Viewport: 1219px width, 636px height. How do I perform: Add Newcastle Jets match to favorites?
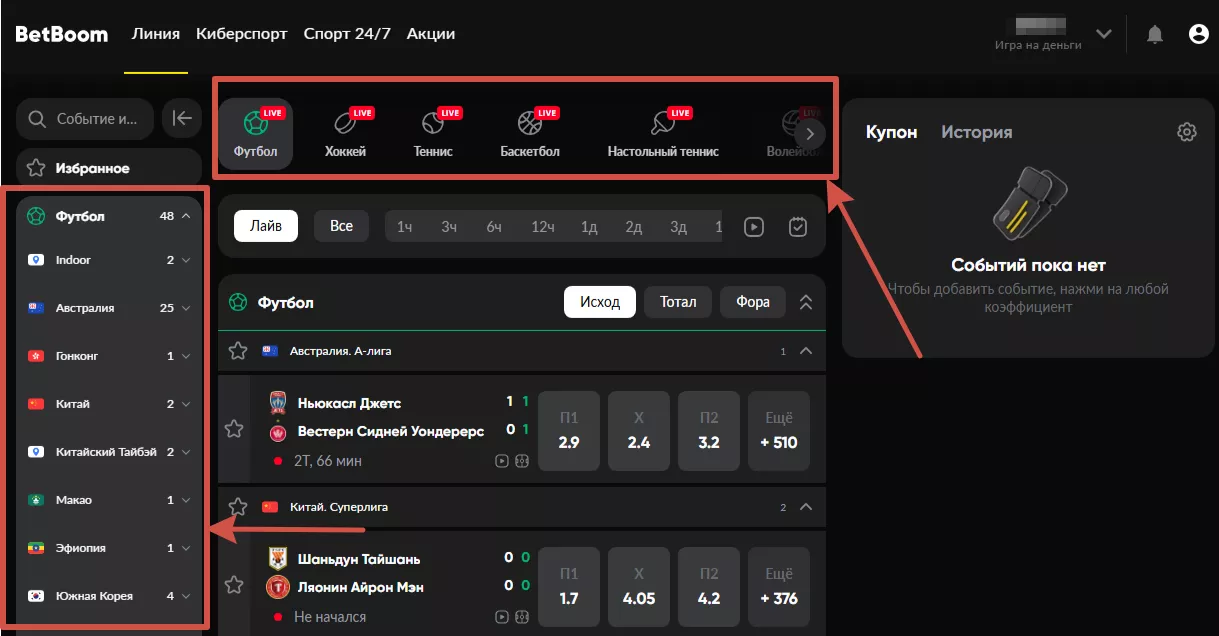pos(234,429)
